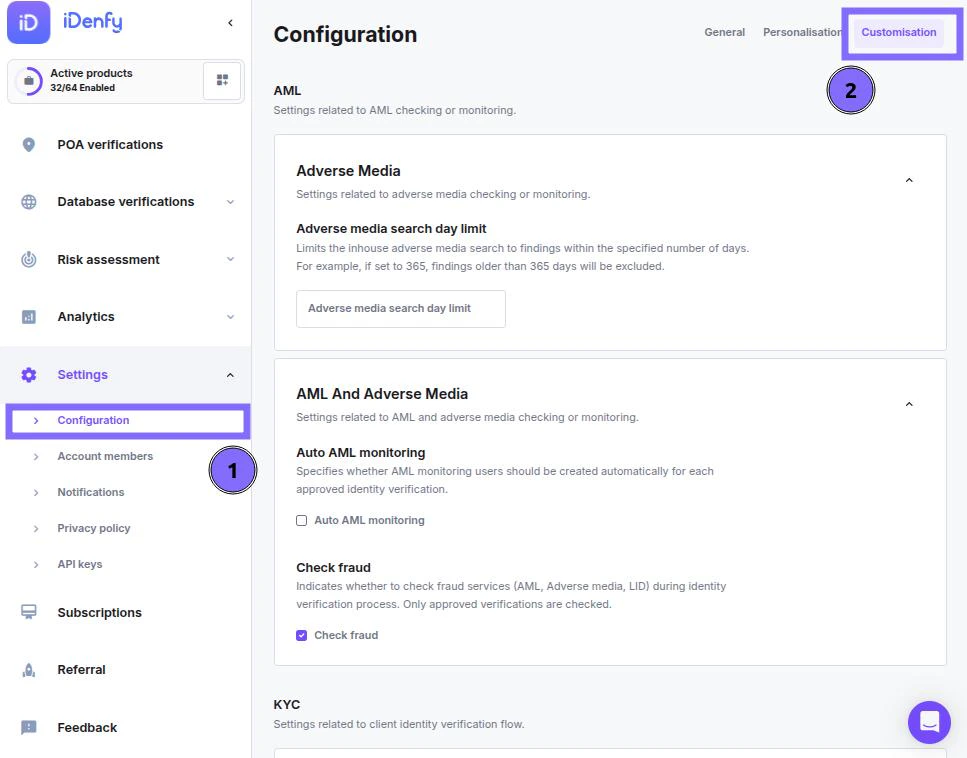Click the AML And Adverse Media heading
The image size is (967, 758).
click(382, 394)
